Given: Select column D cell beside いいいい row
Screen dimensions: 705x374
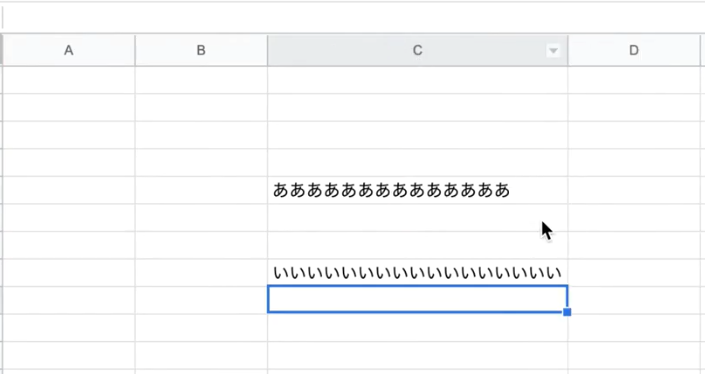Looking at the screenshot, I should [636, 272].
